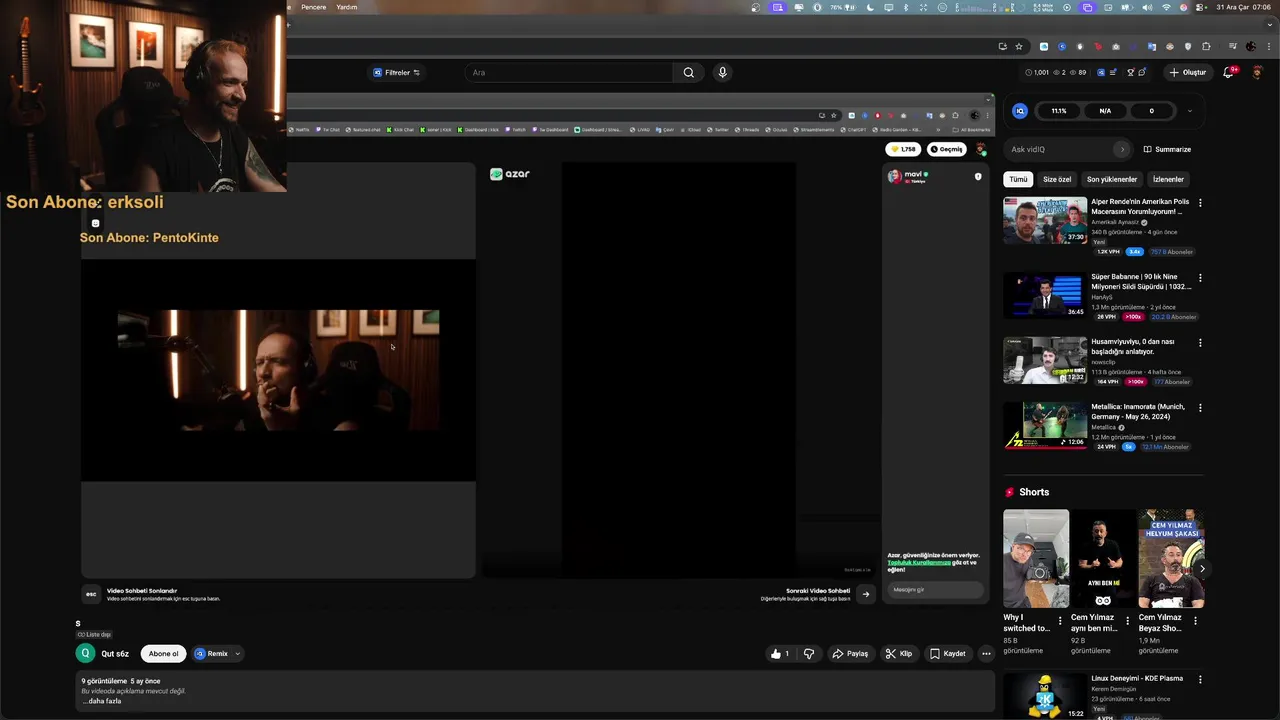Viewport: 1280px width, 720px height.
Task: Start voice search with the microphone icon
Action: click(722, 72)
